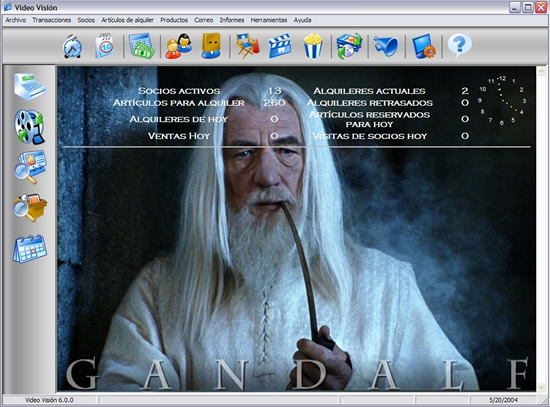Click the Artículos reservados para hoy label
This screenshot has height=407, width=550.
pyautogui.click(x=369, y=119)
